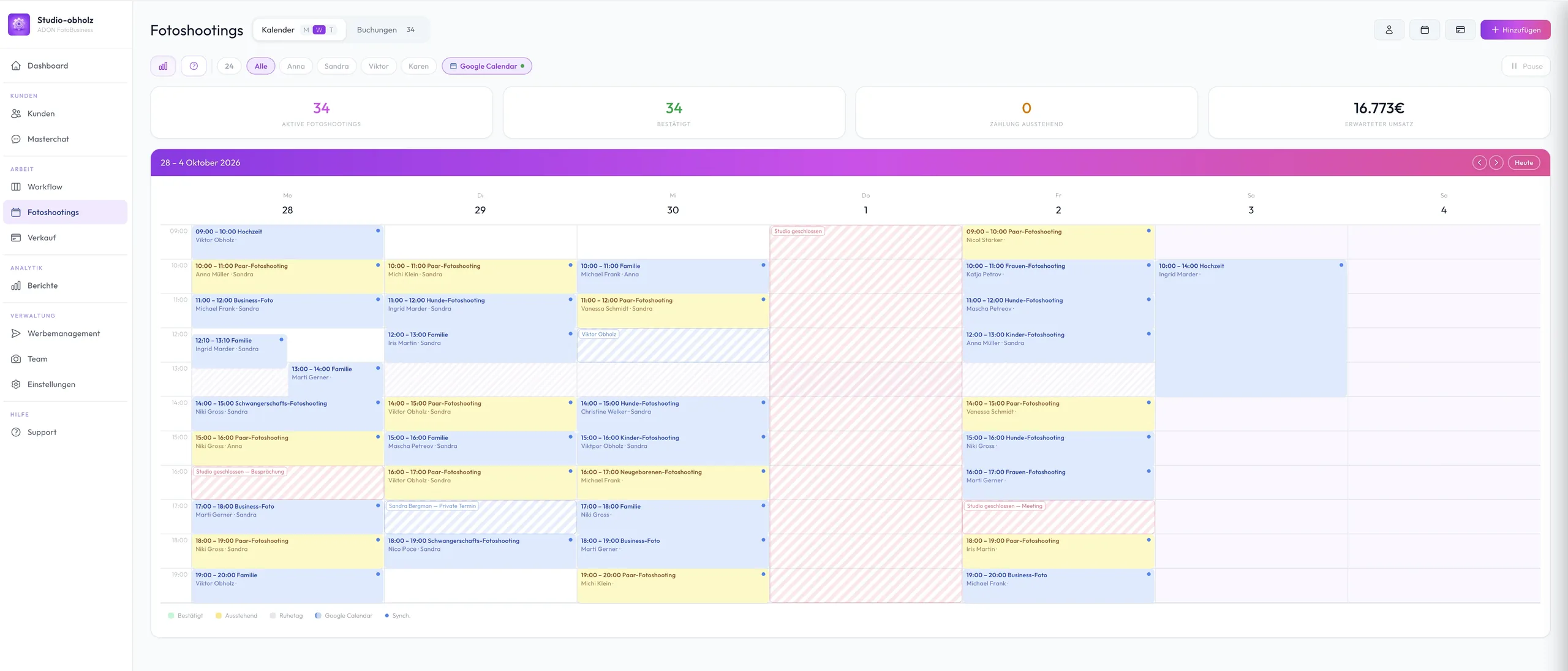Viewport: 1568px width, 671px height.
Task: Open Tuesday Sandra Bergman Private Termin block
Action: pos(480,517)
